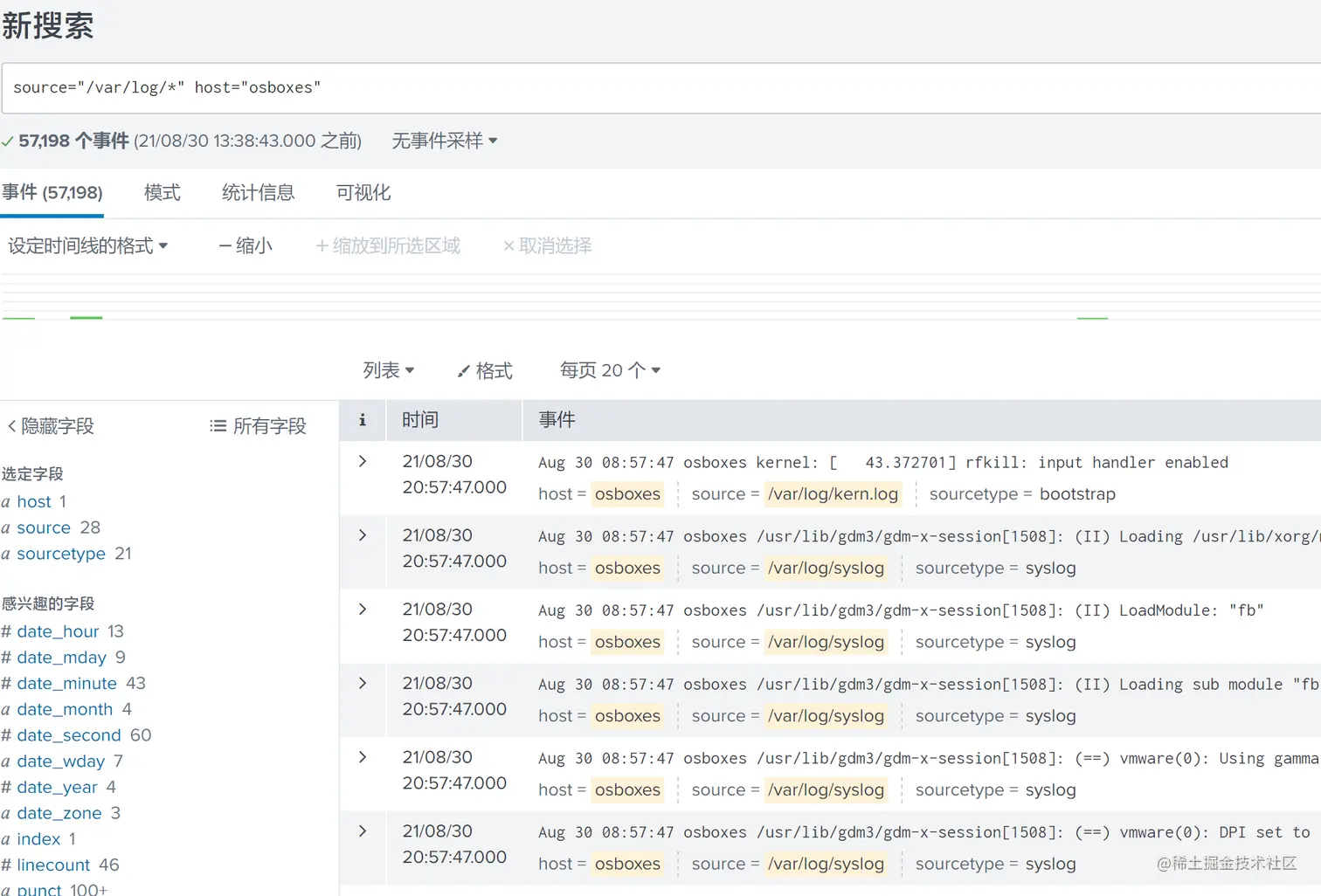Click the second green timeline bar

point(86,317)
